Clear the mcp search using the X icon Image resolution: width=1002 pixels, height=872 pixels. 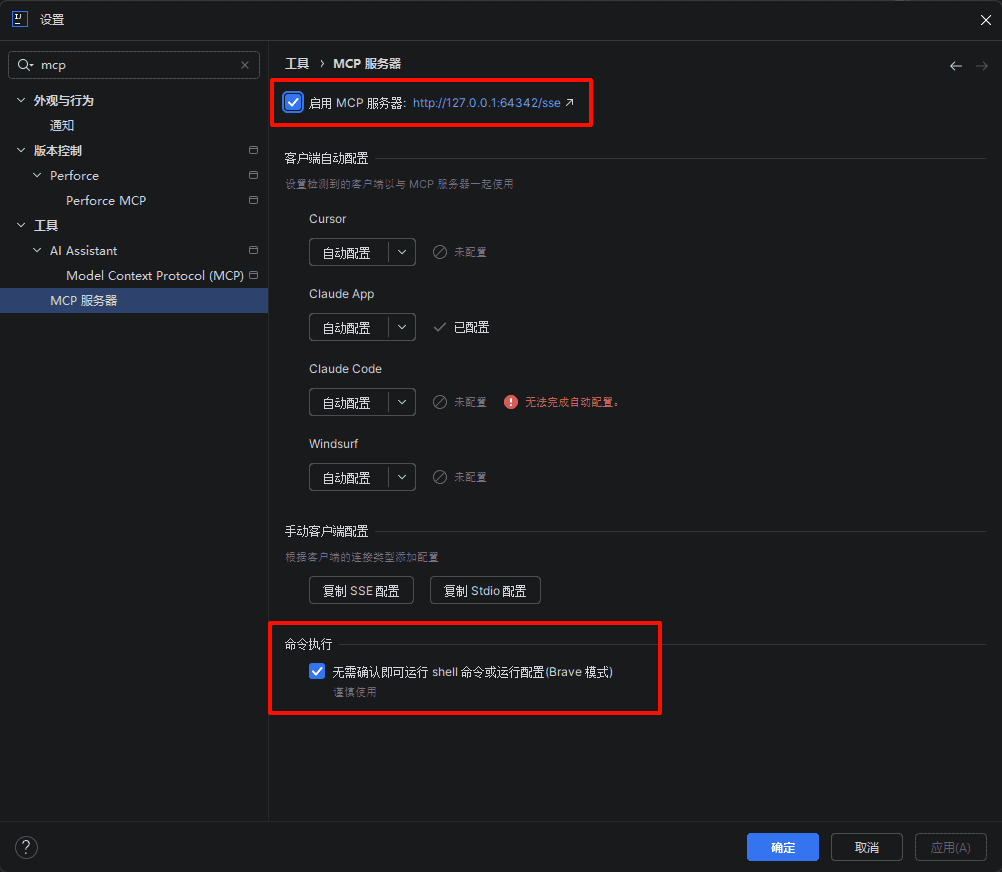pyautogui.click(x=244, y=64)
